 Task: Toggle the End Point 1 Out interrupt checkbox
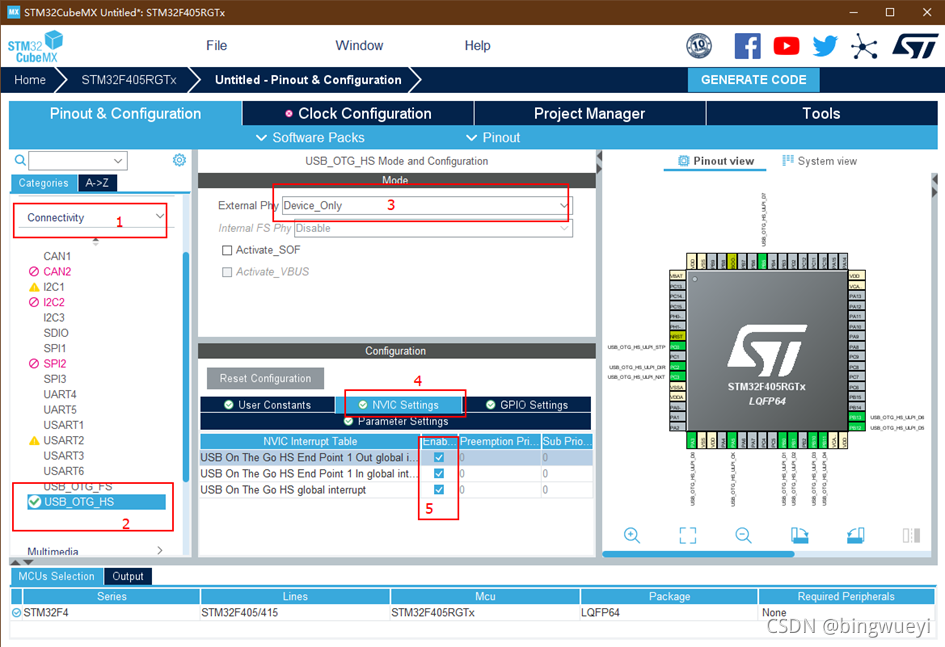[439, 457]
